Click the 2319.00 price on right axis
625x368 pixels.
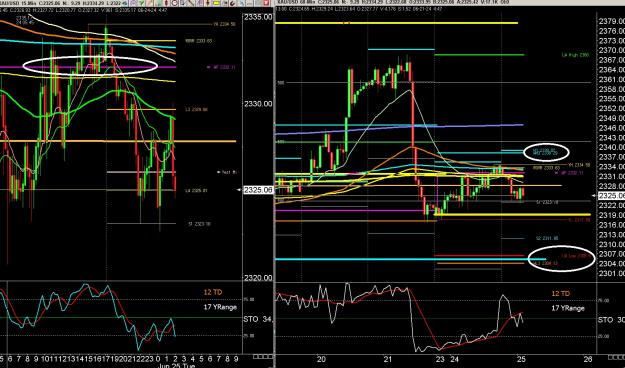611,215
